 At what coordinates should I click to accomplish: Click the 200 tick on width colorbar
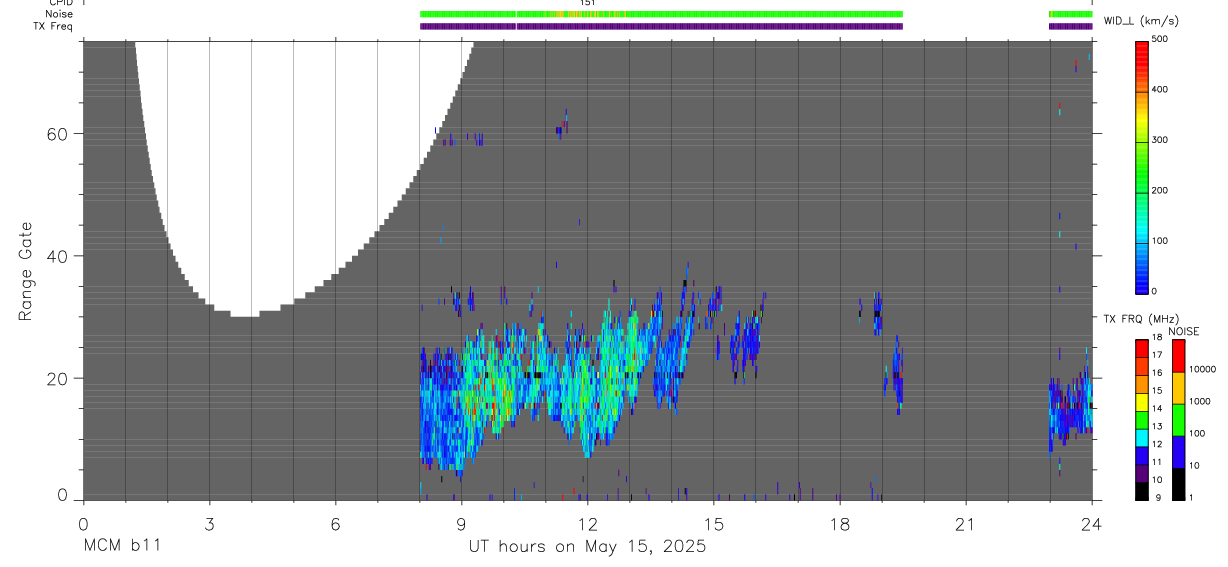(x=1160, y=190)
